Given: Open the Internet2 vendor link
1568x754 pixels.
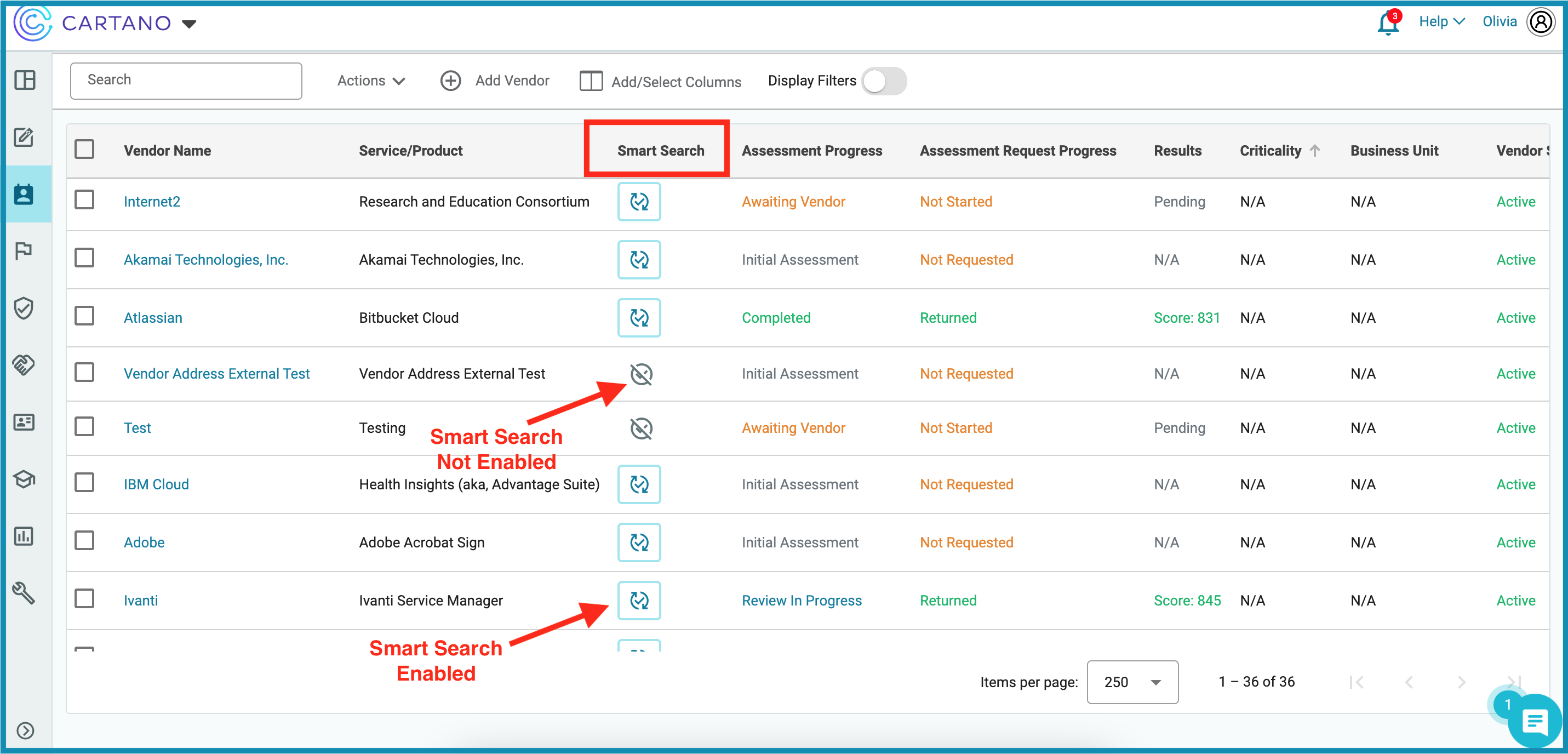Looking at the screenshot, I should [x=152, y=202].
